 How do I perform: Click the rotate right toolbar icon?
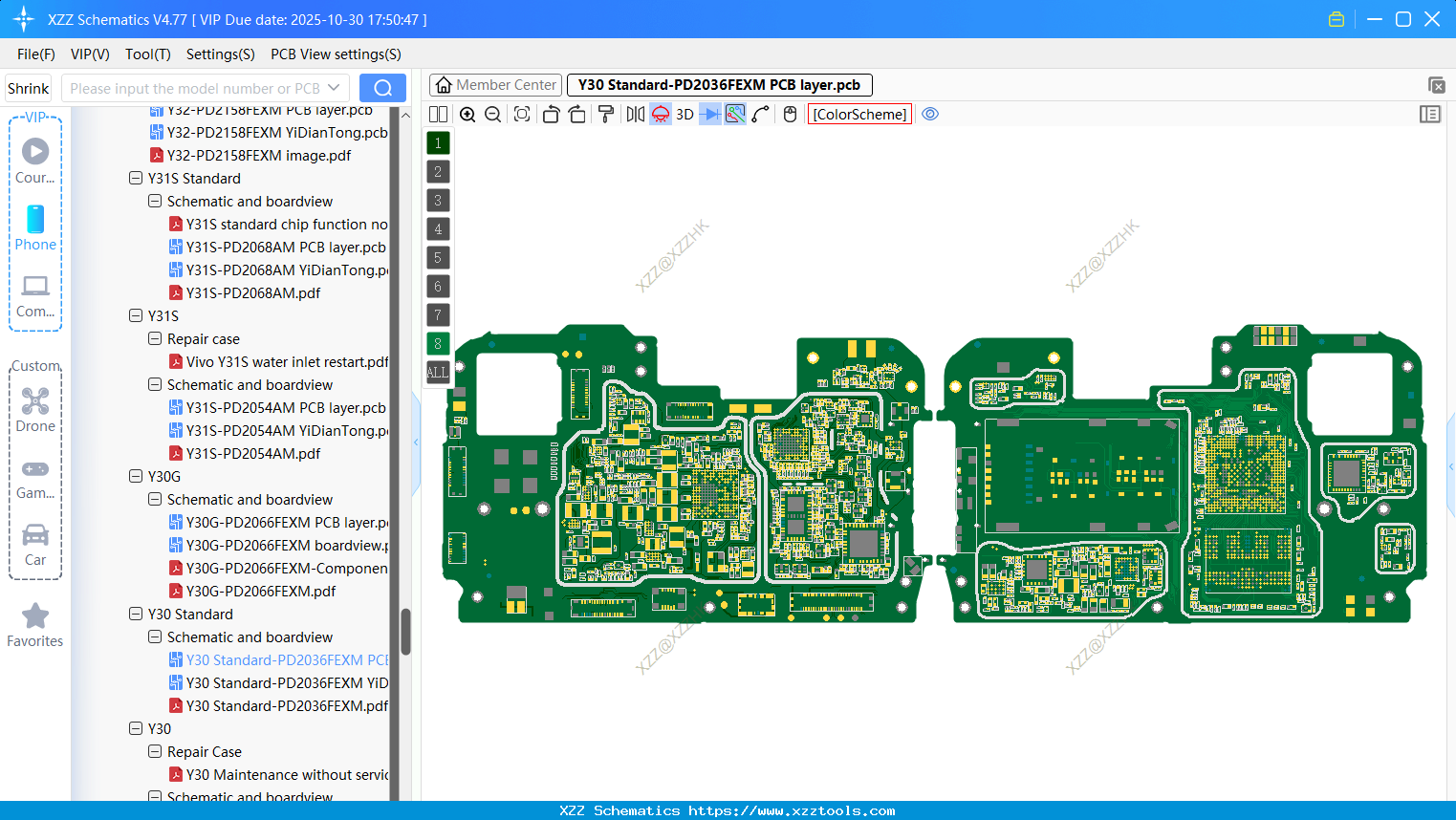coord(576,114)
